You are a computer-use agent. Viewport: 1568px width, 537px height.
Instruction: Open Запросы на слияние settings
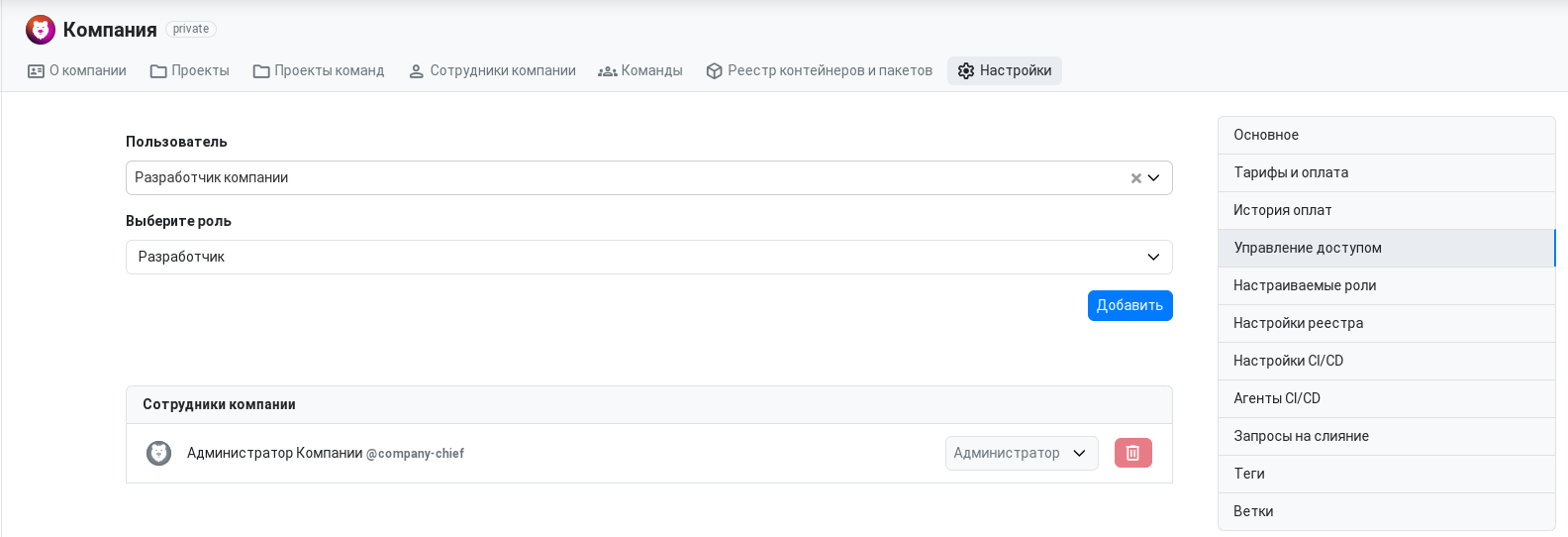click(x=1387, y=436)
